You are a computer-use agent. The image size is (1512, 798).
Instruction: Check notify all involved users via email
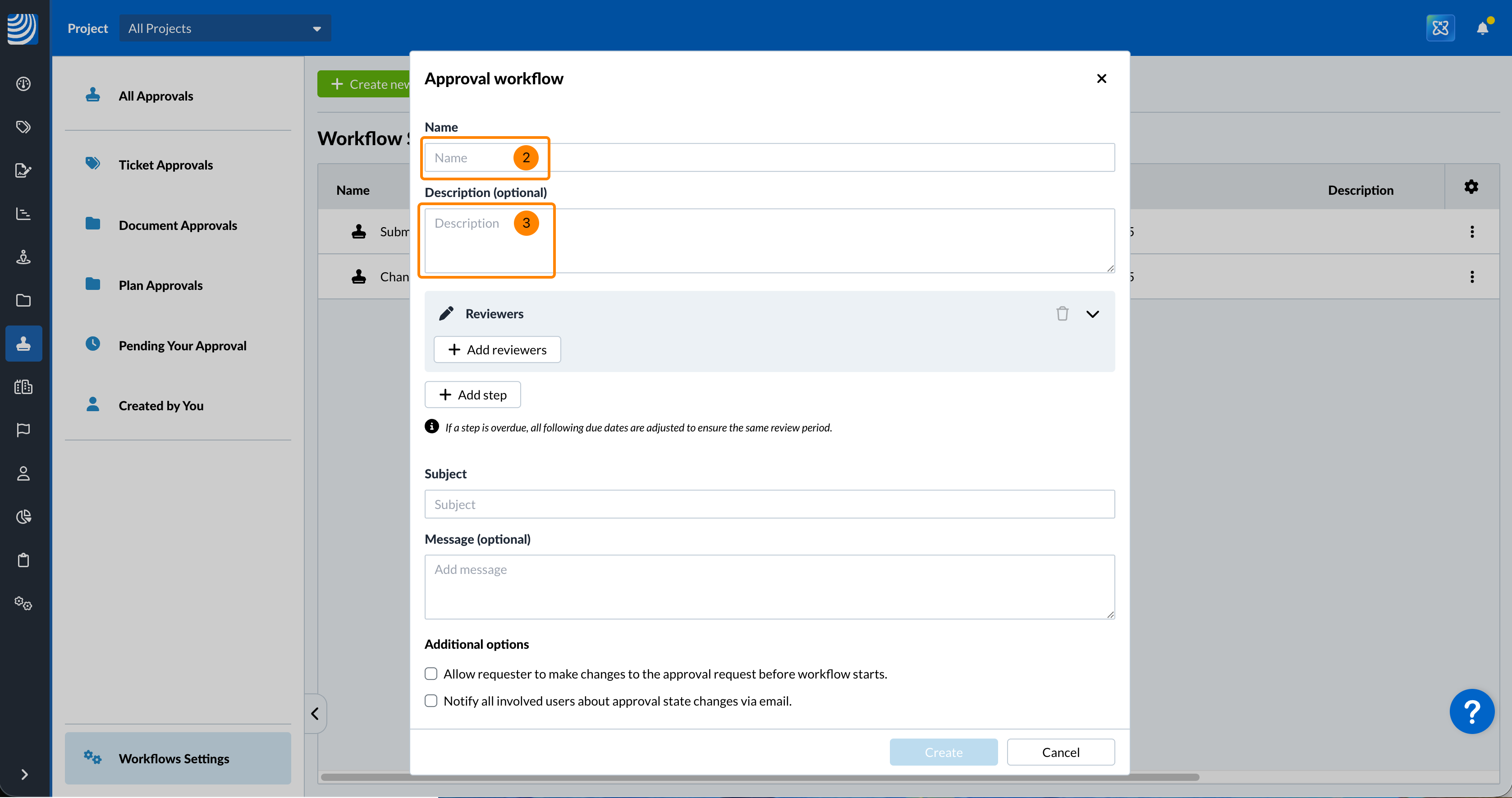click(431, 701)
